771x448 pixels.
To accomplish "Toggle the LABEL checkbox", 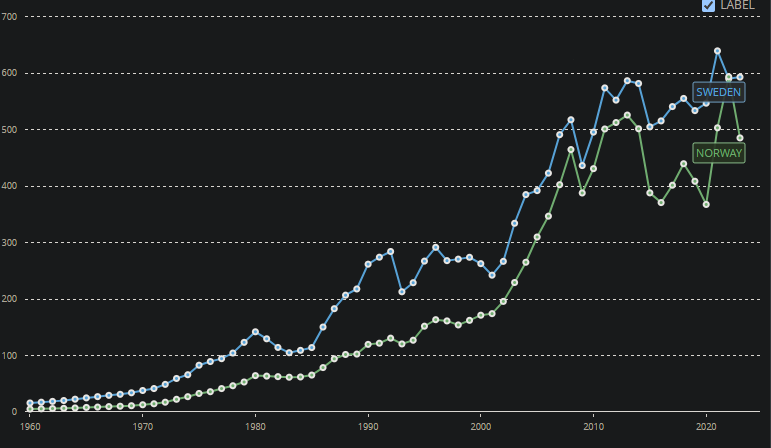I will 708,5.
